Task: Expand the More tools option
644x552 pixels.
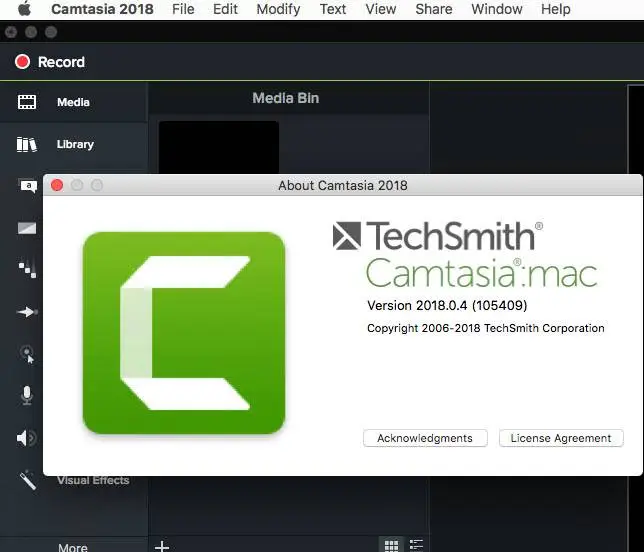Action: point(73,547)
